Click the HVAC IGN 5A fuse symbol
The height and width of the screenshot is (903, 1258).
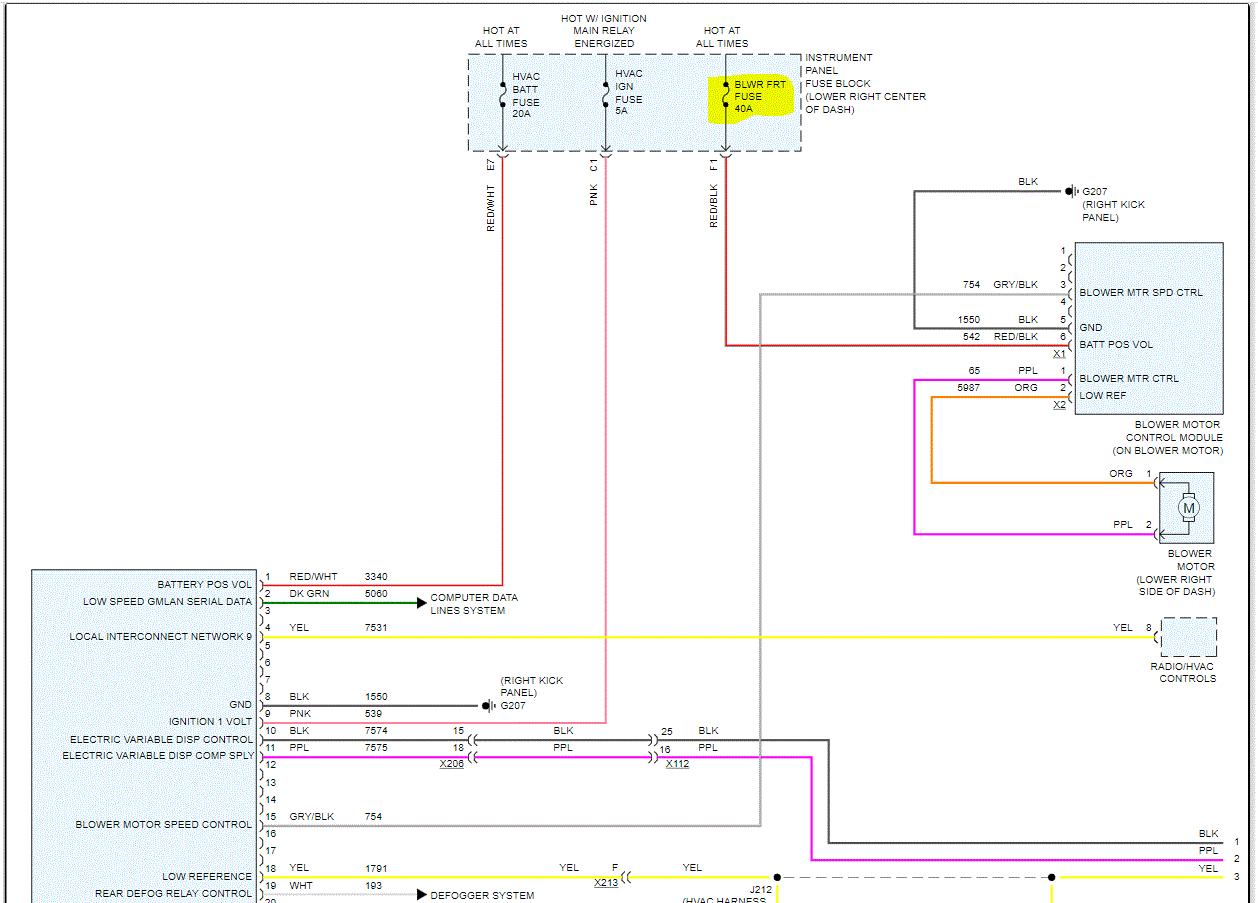pos(605,94)
